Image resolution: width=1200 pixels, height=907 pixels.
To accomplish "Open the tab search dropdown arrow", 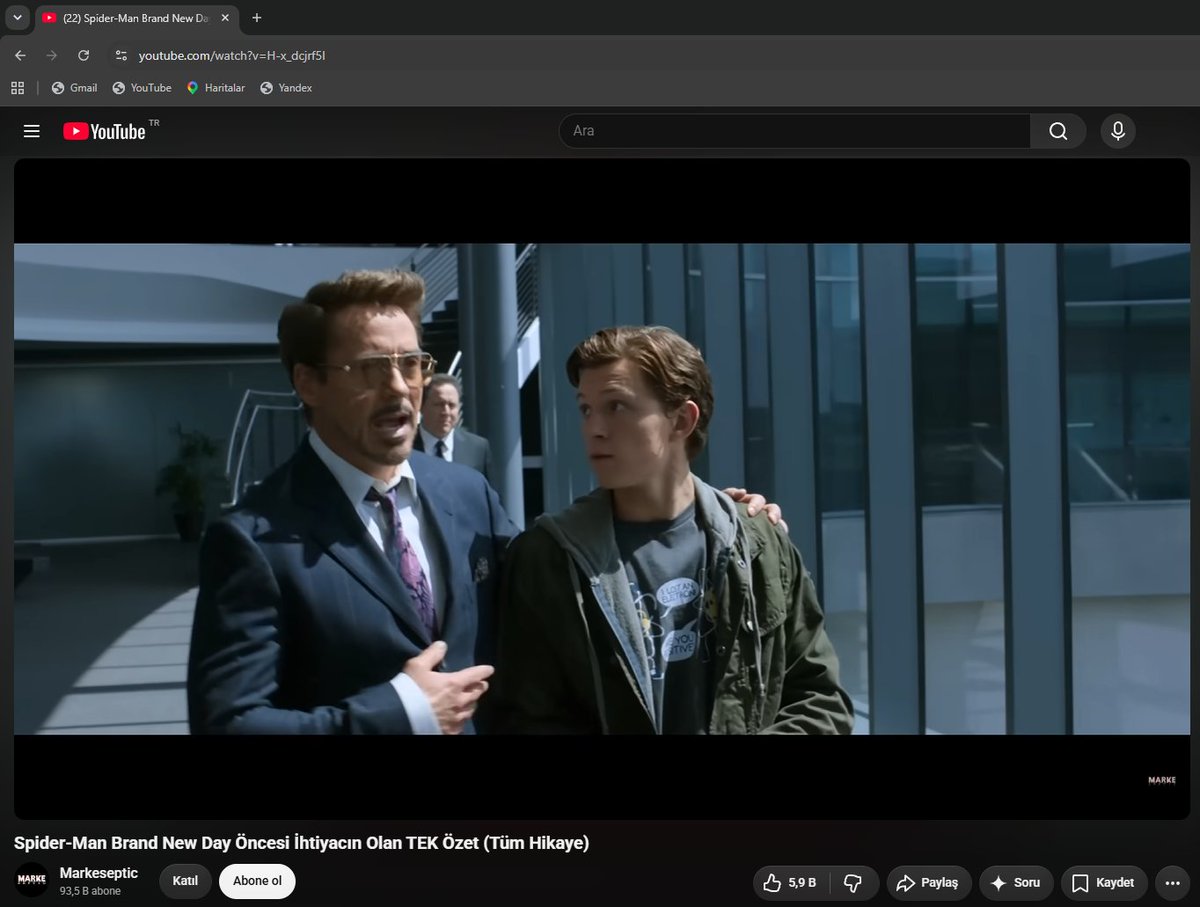I will (x=17, y=18).
